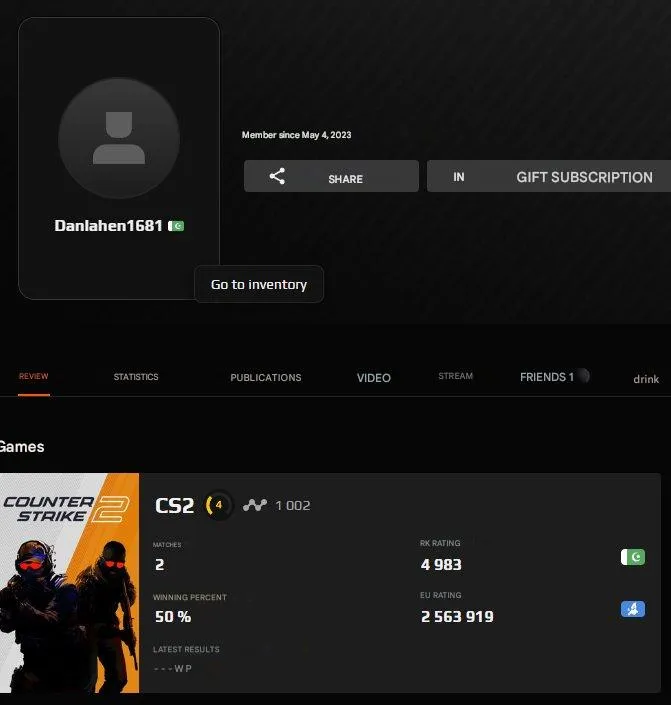Image resolution: width=671 pixels, height=705 pixels.
Task: Click the ELO value 1 002
Action: click(293, 506)
